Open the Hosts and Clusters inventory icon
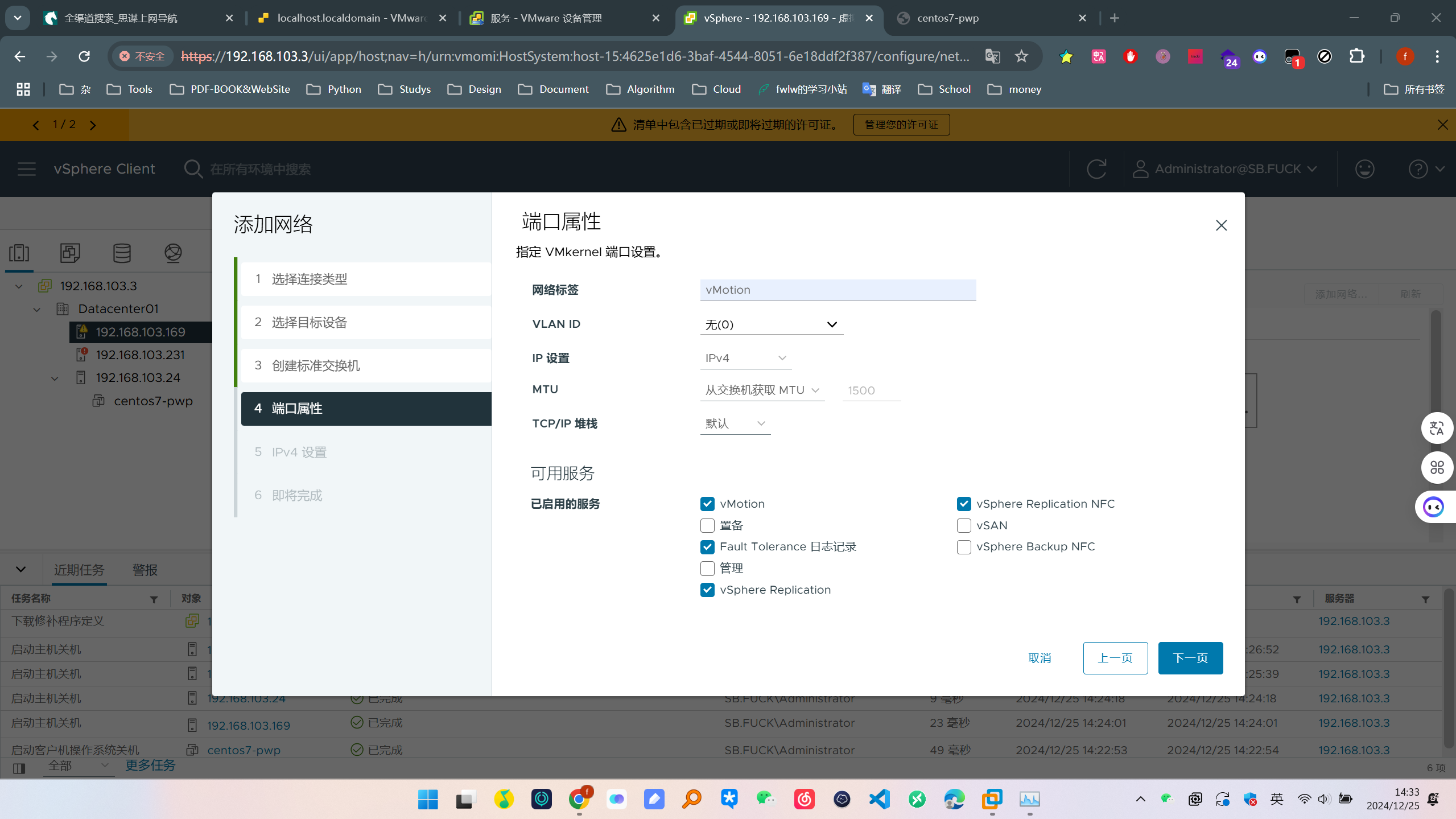Screen dimensions: 1456x819 point(19,253)
